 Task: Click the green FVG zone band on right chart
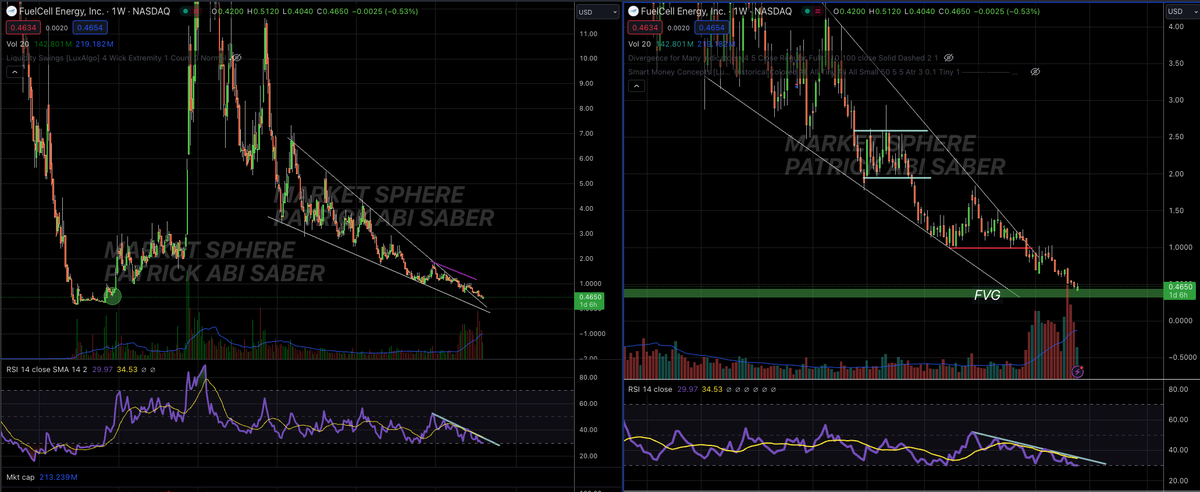pos(893,293)
